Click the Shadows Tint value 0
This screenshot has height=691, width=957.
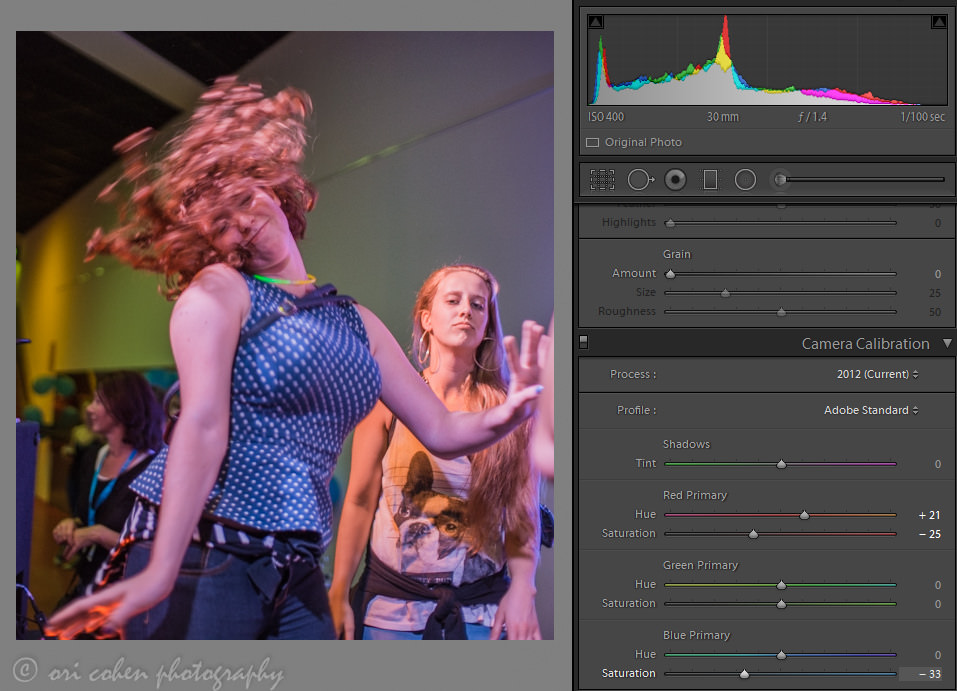click(x=937, y=464)
